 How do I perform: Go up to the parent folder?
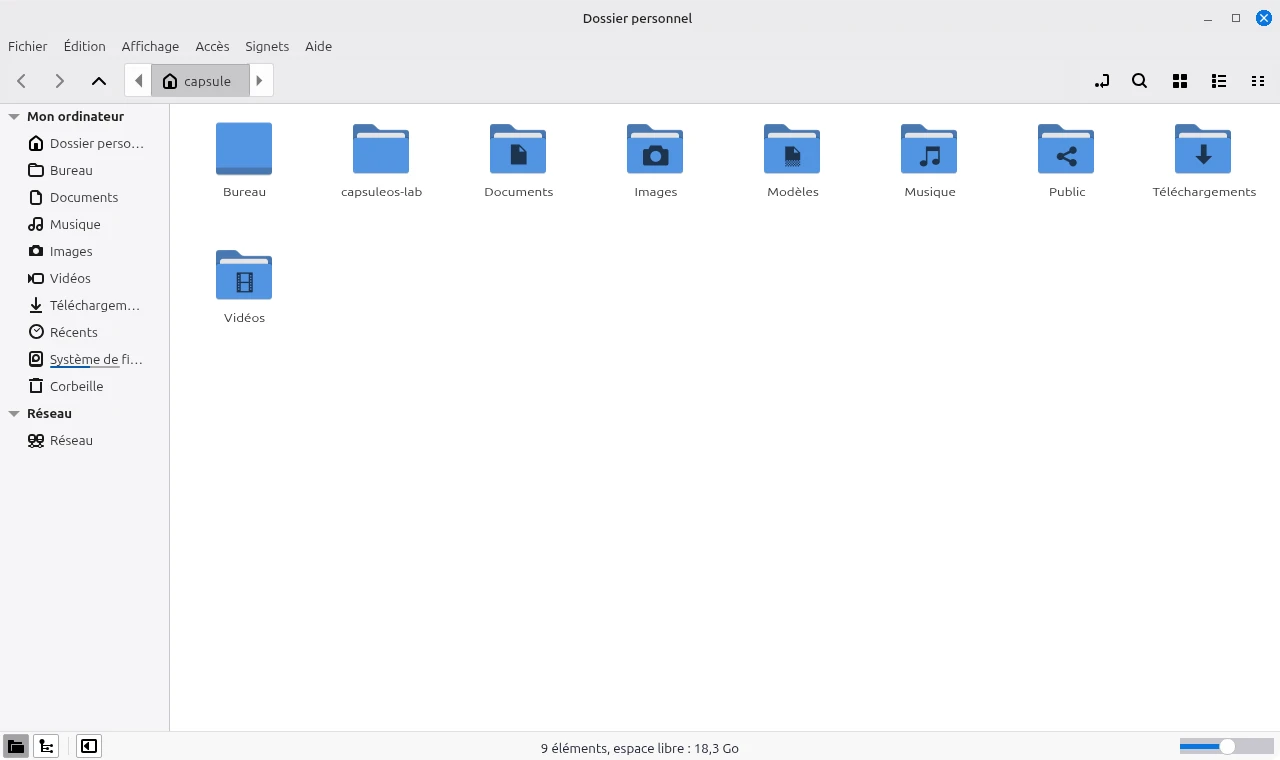(98, 81)
